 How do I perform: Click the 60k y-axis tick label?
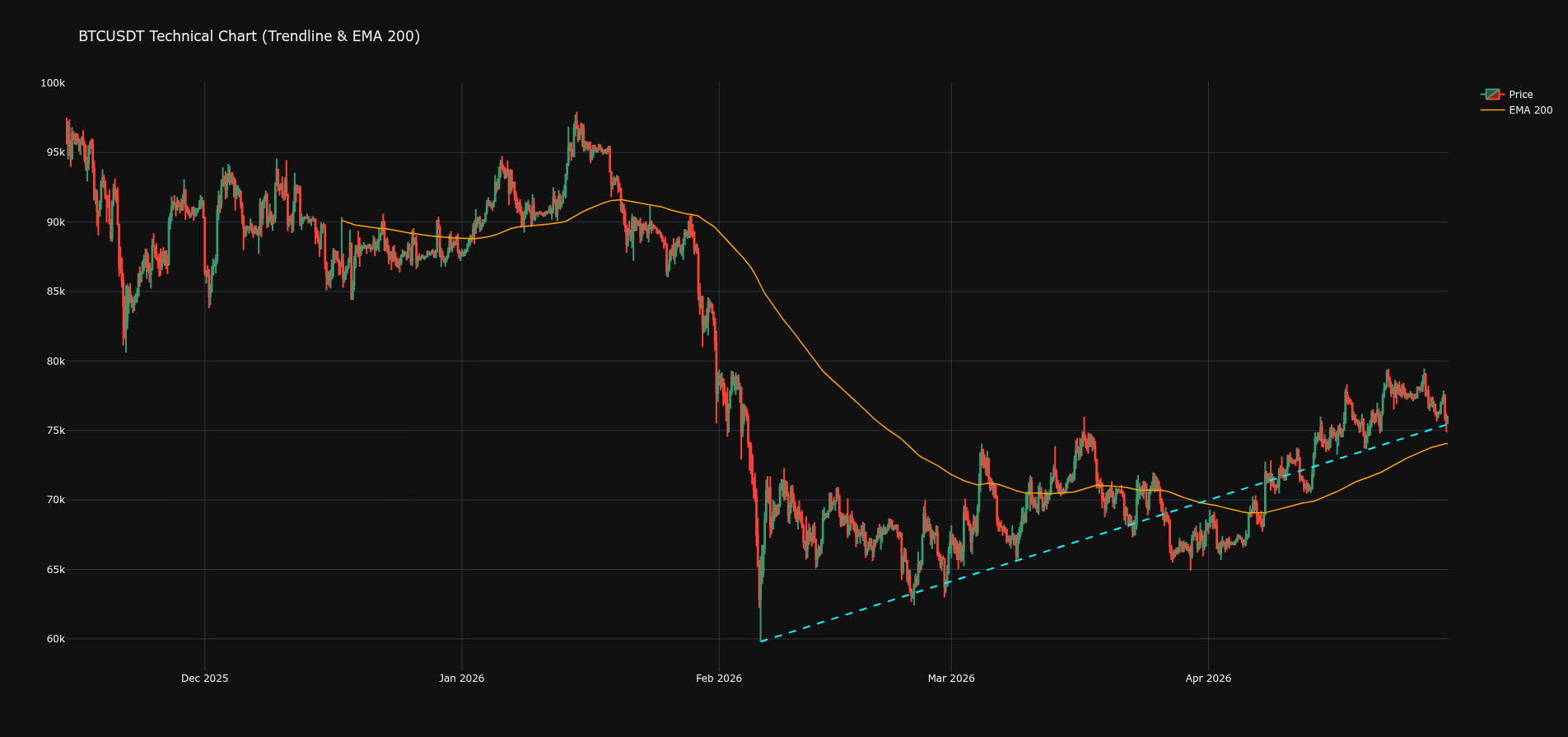pyautogui.click(x=54, y=639)
